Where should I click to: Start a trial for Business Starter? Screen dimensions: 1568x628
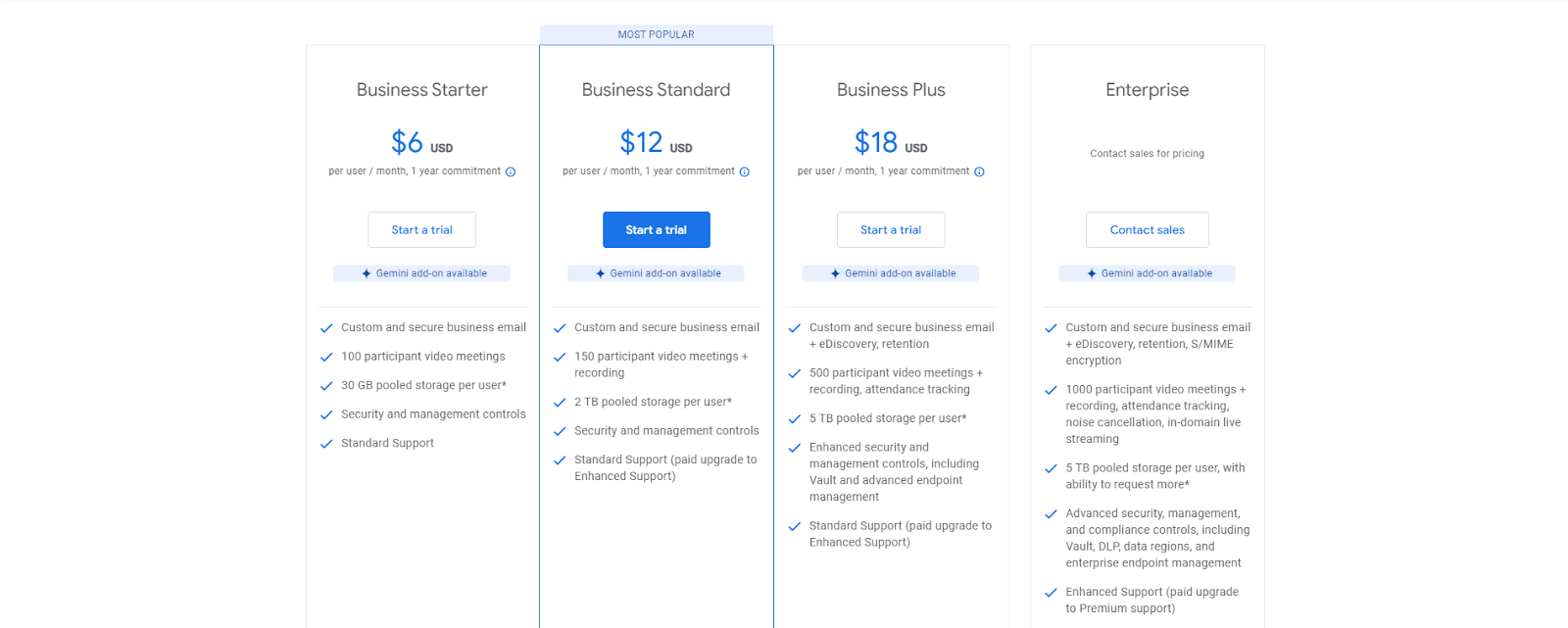click(422, 230)
